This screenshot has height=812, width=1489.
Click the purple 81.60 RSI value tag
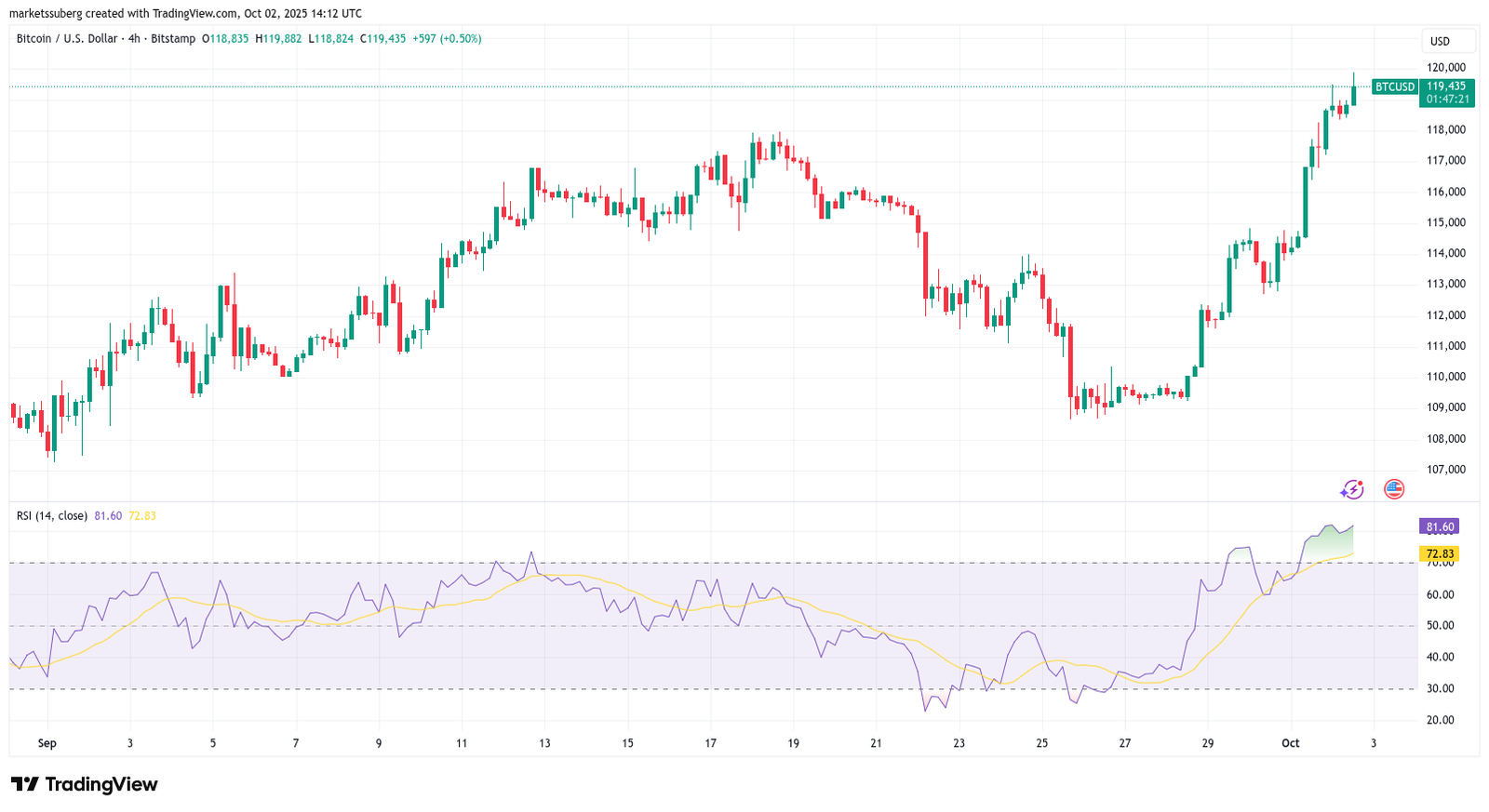[x=1439, y=526]
